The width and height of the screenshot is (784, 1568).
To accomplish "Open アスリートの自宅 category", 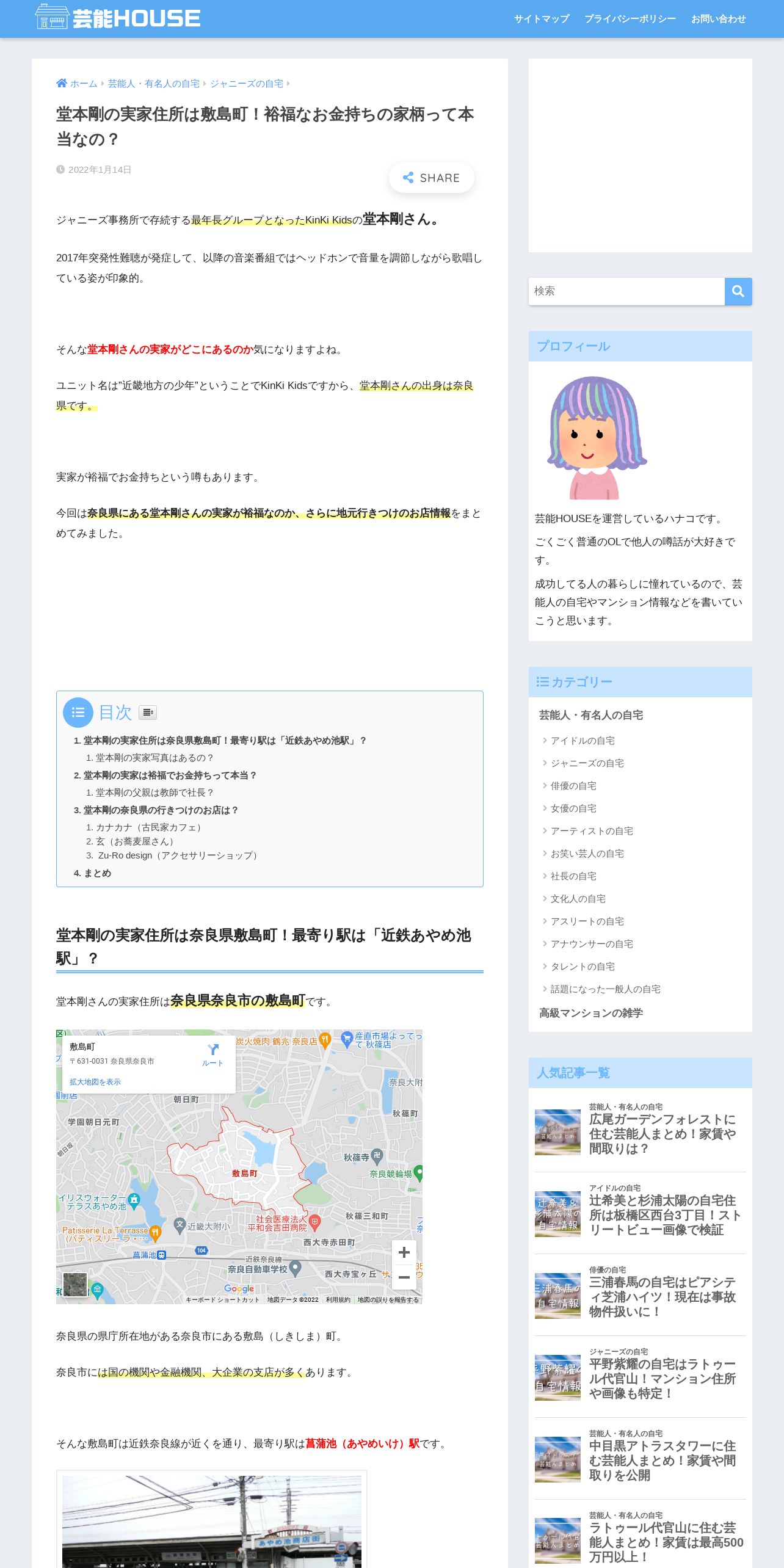I will coord(587,921).
